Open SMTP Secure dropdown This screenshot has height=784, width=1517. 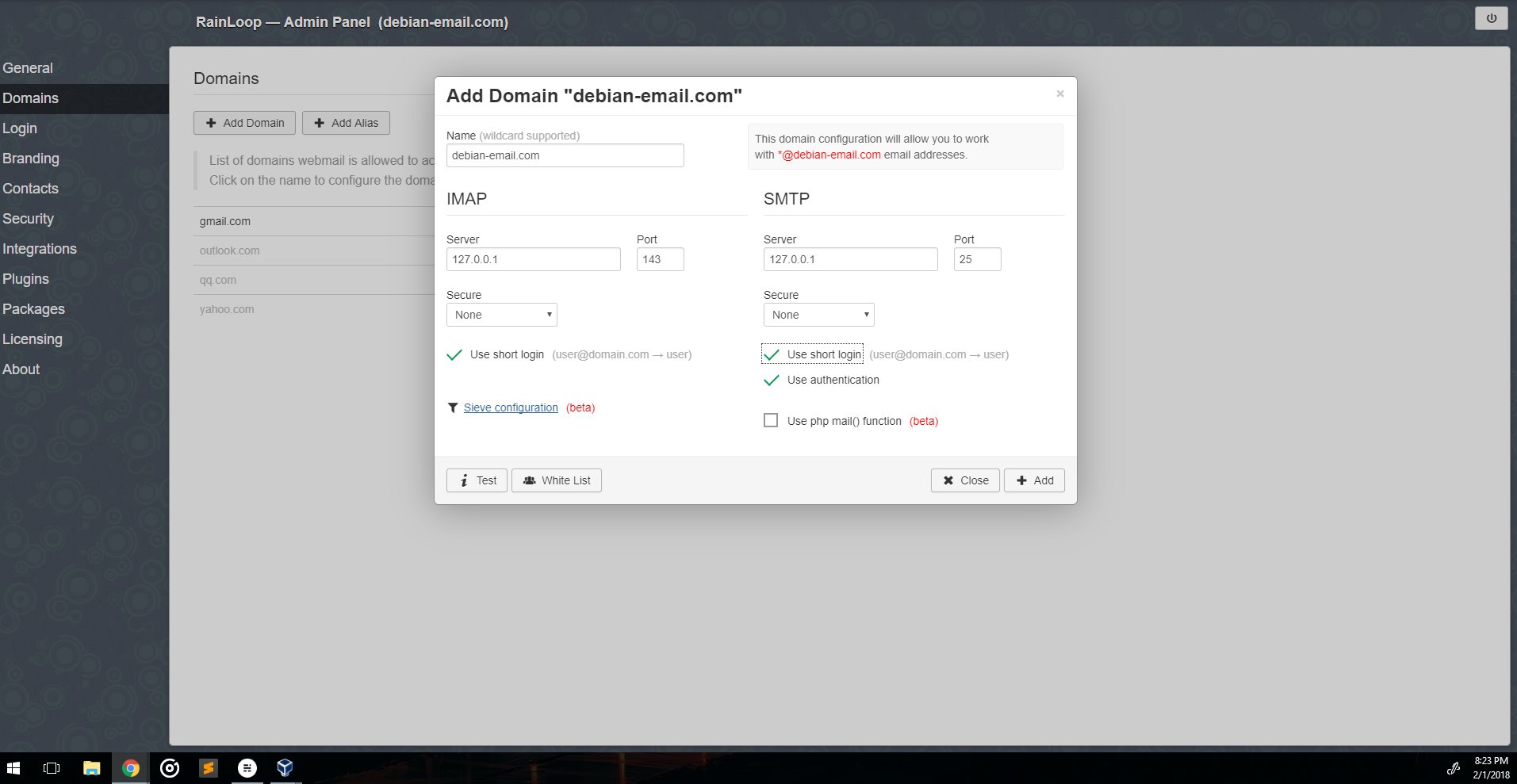(x=819, y=315)
